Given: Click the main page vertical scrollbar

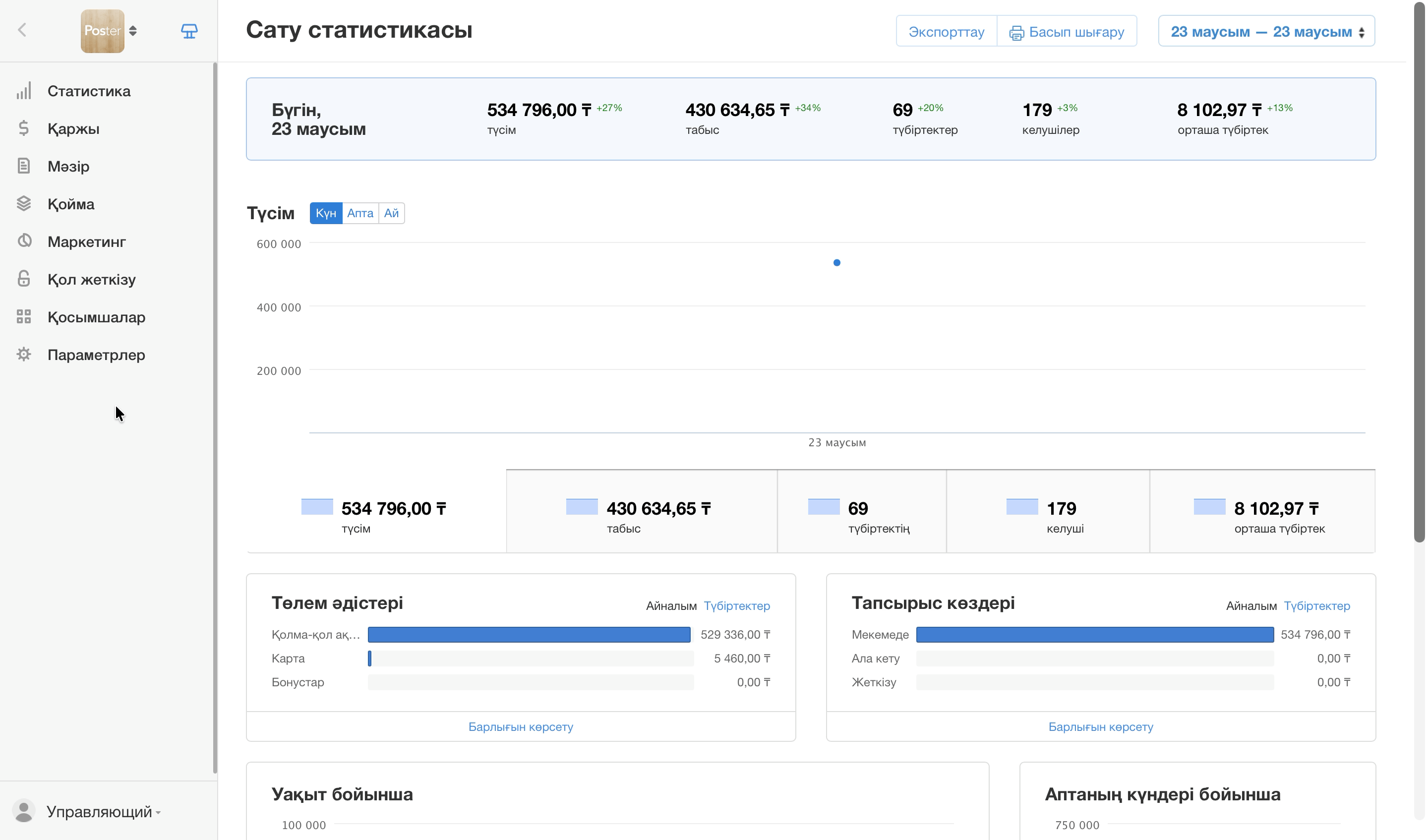Looking at the screenshot, I should [1420, 272].
